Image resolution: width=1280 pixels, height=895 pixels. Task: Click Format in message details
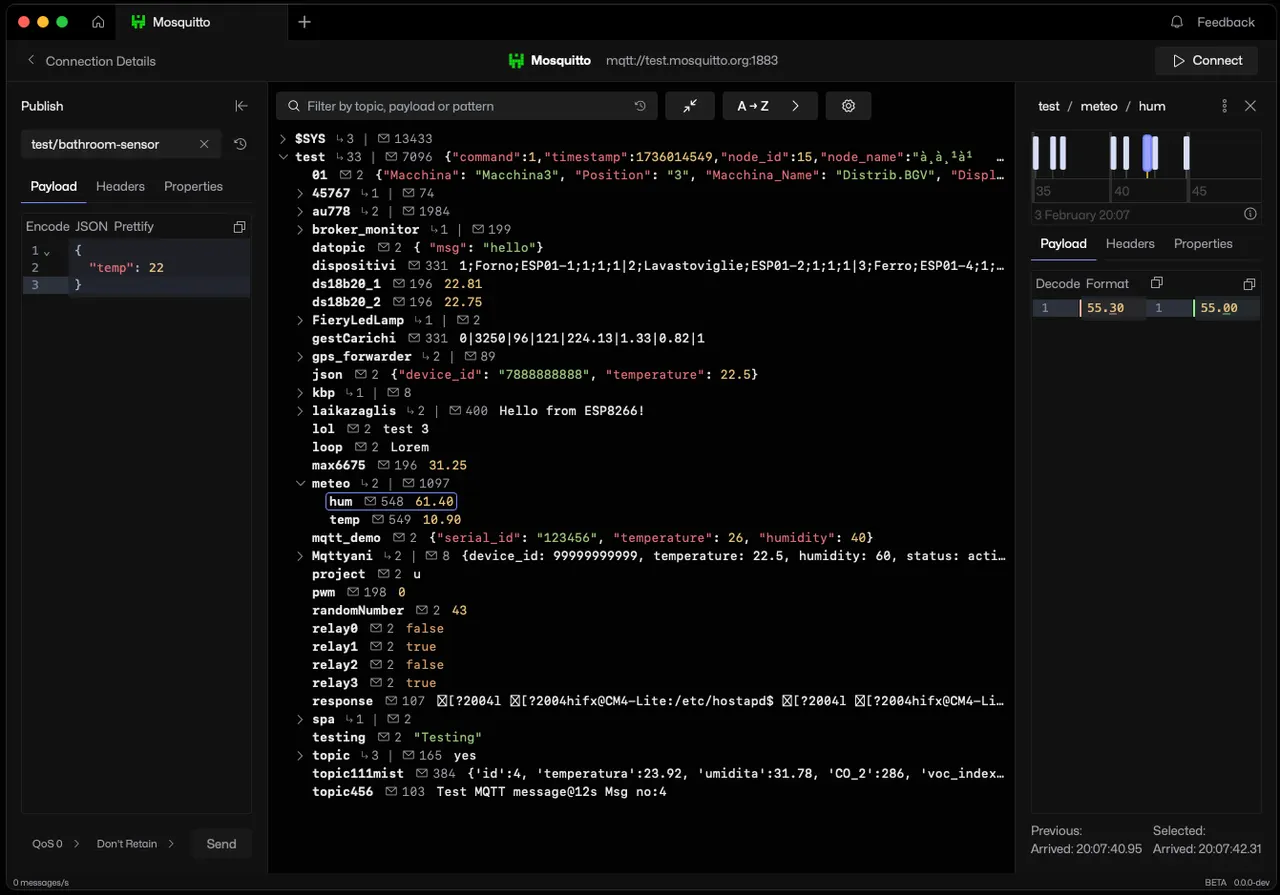1107,284
